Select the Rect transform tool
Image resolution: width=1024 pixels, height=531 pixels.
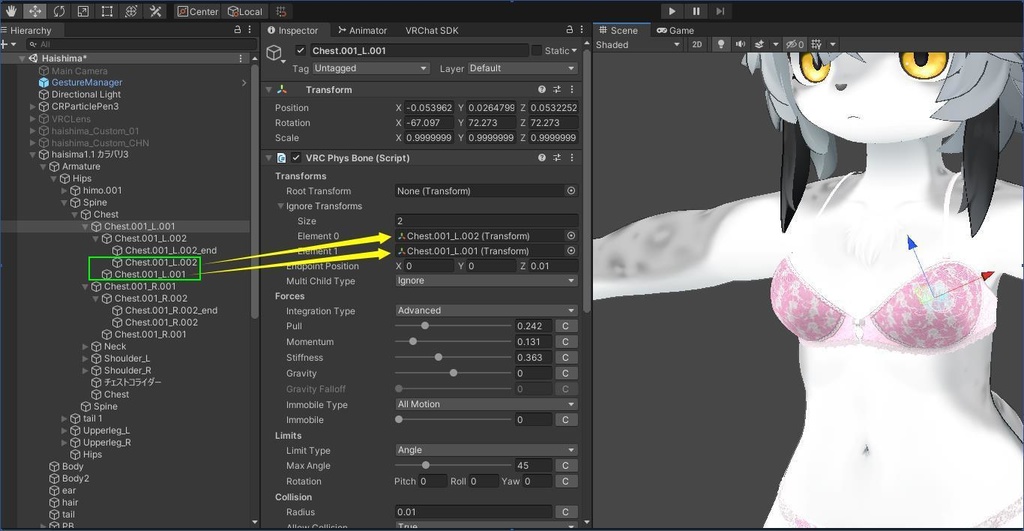pos(107,11)
